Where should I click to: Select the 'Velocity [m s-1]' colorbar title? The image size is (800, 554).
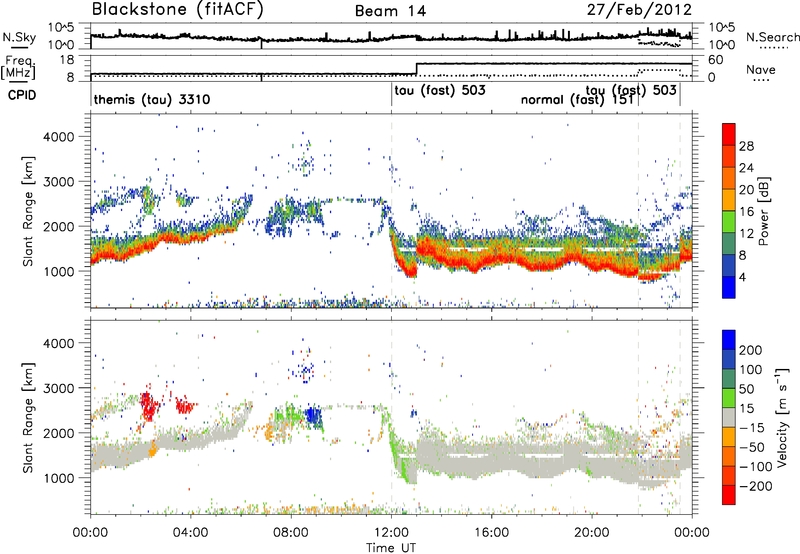tap(782, 417)
